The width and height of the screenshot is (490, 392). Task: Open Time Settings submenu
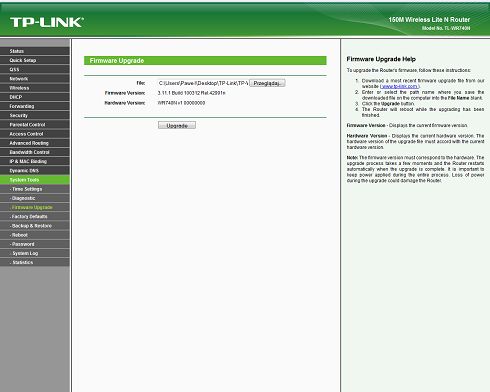click(x=35, y=189)
